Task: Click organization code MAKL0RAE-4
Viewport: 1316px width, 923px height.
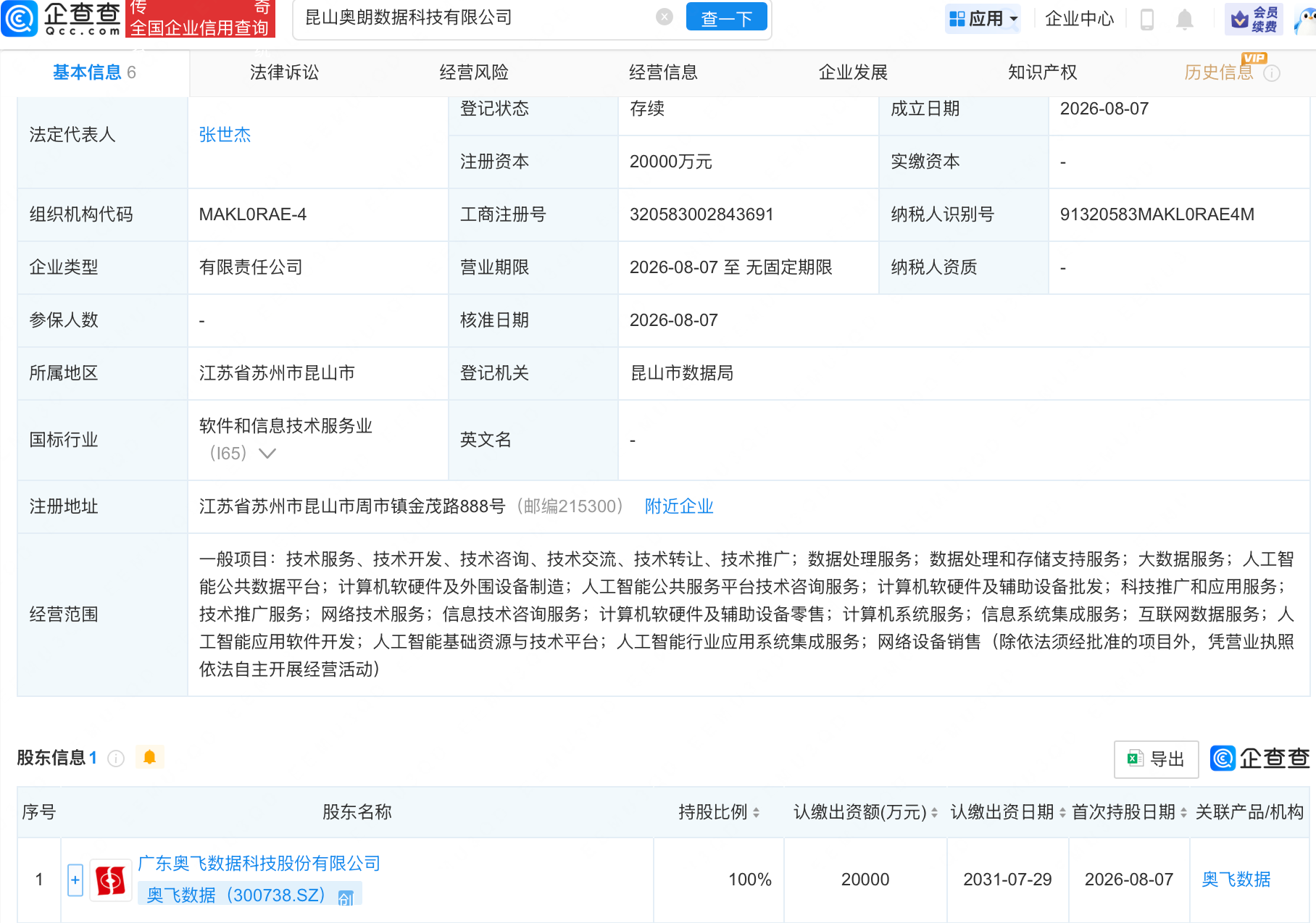Action: [x=253, y=214]
